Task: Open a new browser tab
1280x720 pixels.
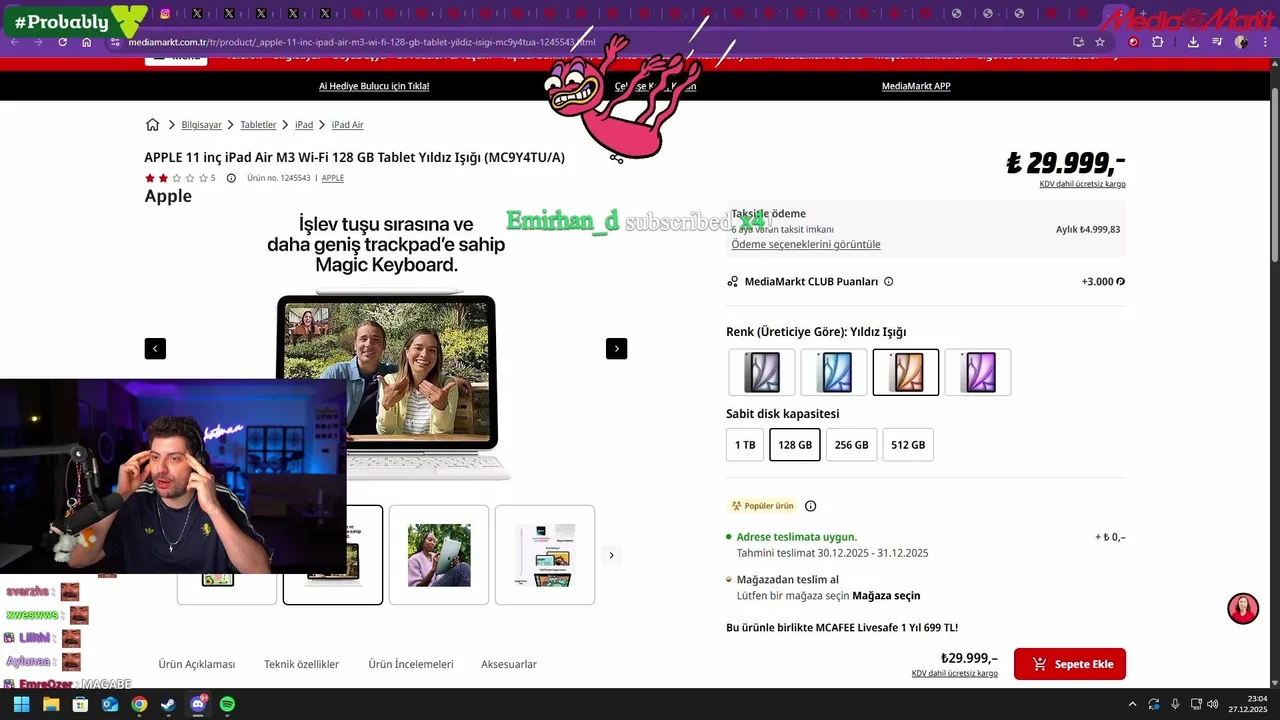Action: click(1143, 14)
